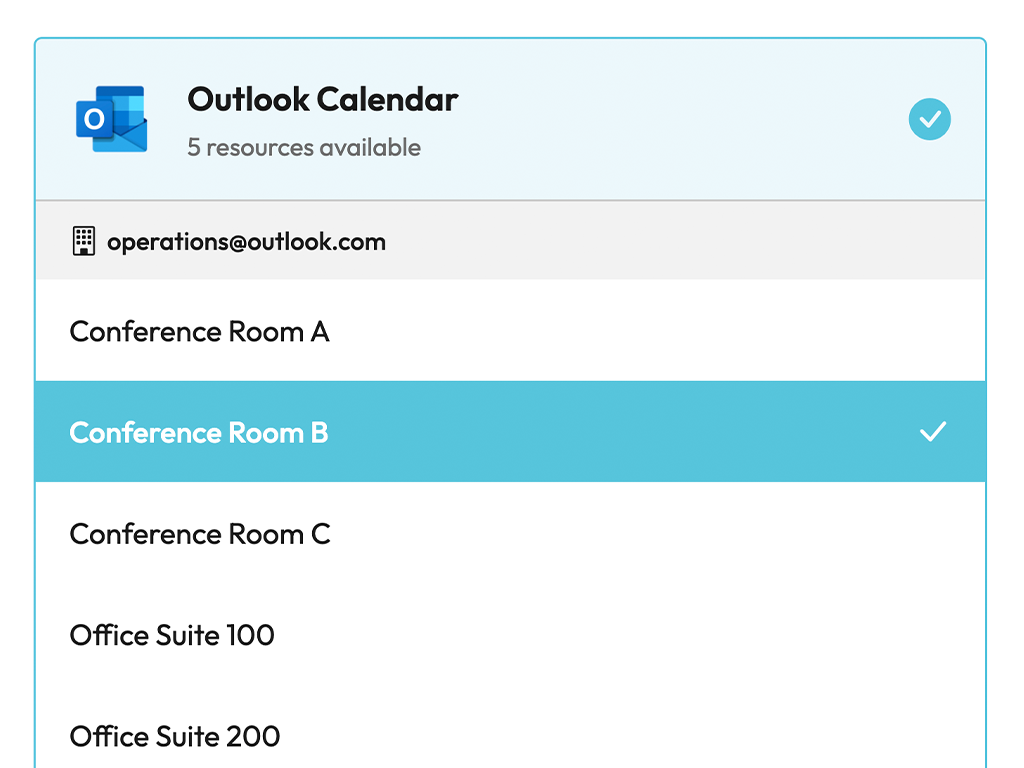This screenshot has height=768, width=1024.
Task: Click the Outlook logo icon
Action: tap(112, 119)
